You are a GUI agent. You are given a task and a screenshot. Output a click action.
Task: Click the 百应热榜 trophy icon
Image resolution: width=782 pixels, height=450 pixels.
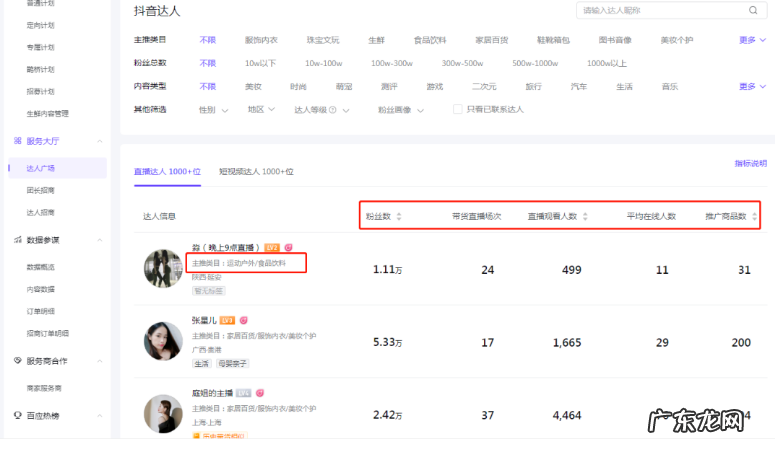coord(17,416)
